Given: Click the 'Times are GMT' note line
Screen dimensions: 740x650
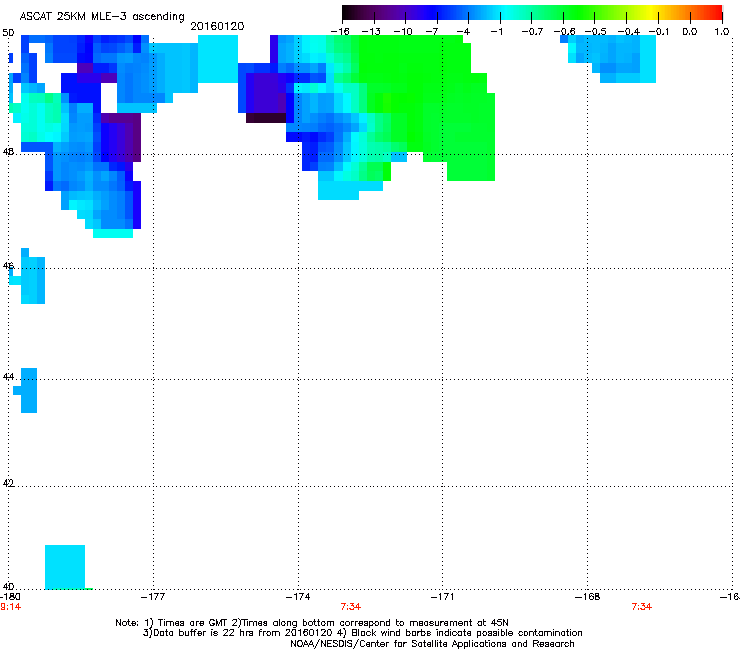Looking at the screenshot, I should pyautogui.click(x=312, y=623).
